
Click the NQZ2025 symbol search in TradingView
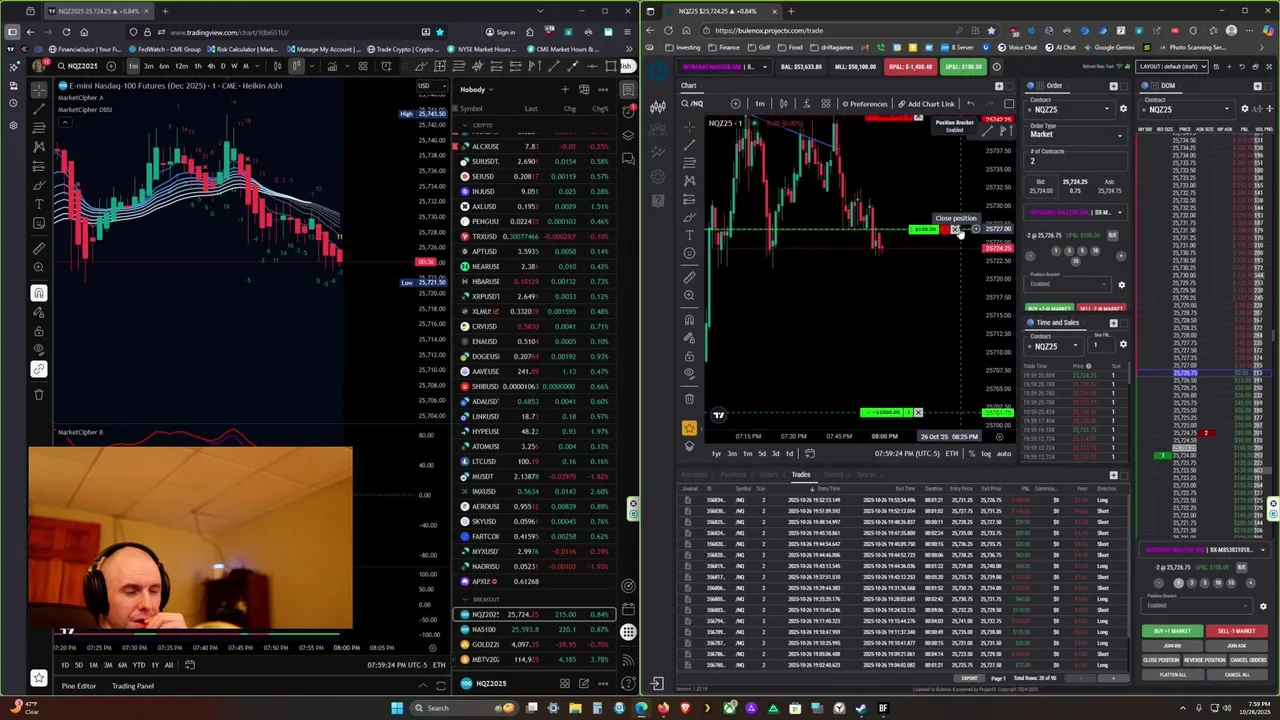pyautogui.click(x=82, y=66)
